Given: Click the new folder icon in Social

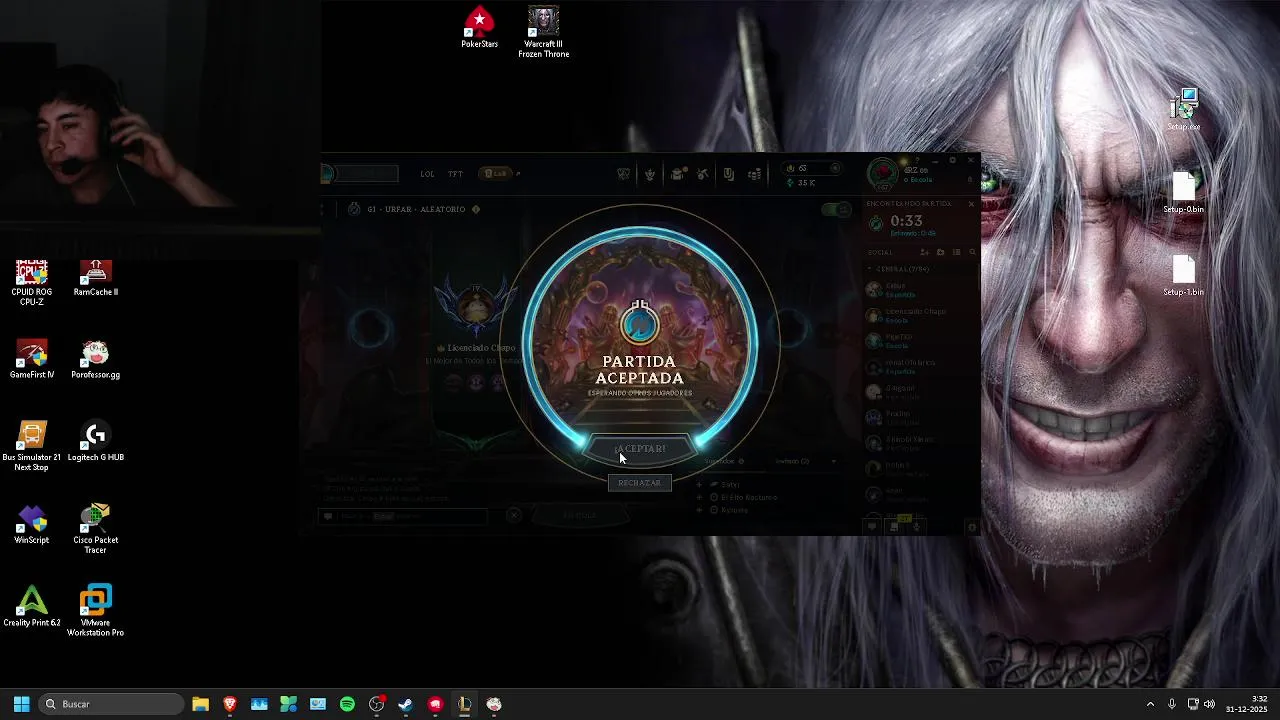Looking at the screenshot, I should tap(941, 252).
